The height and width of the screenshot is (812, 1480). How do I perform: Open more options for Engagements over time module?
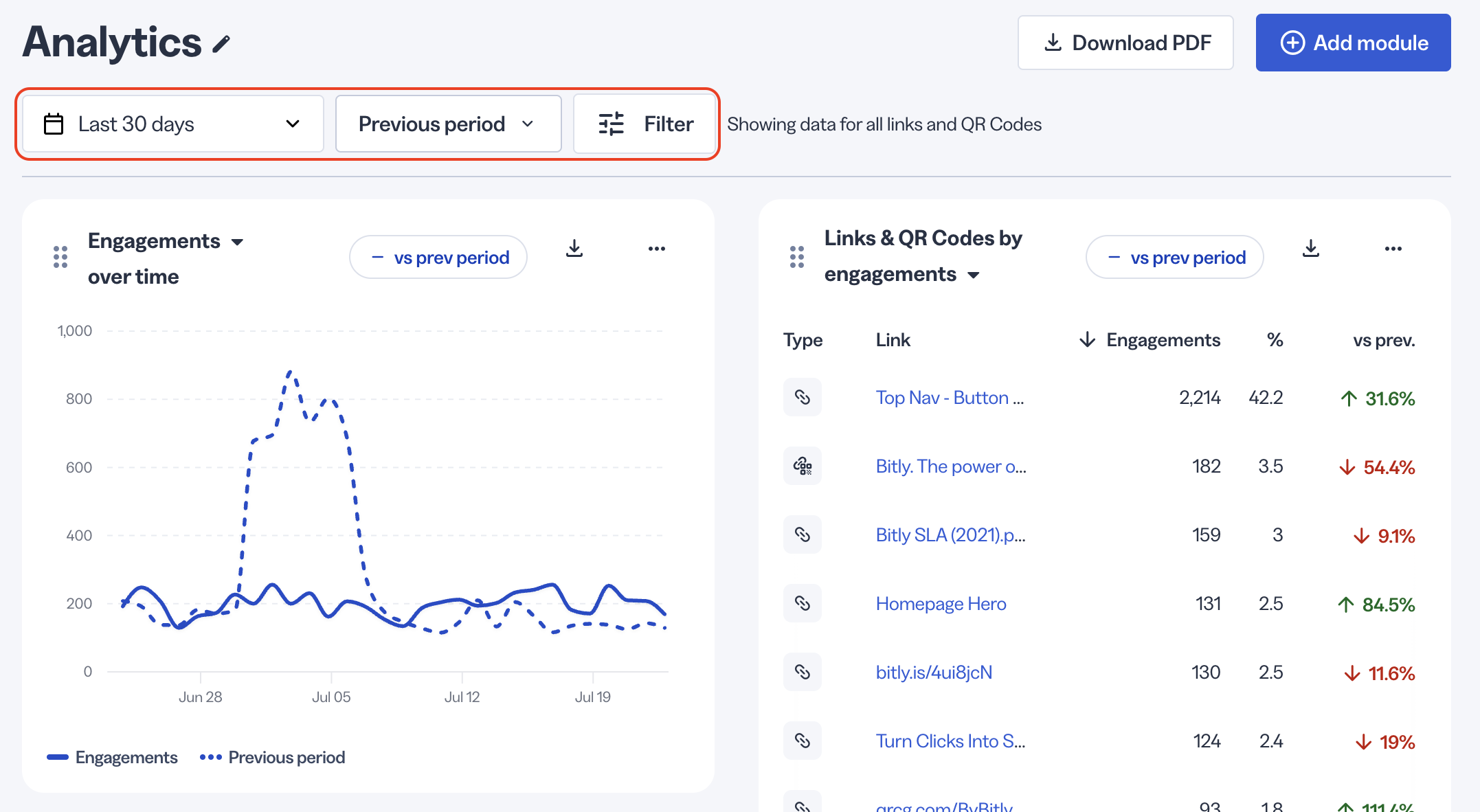point(657,249)
